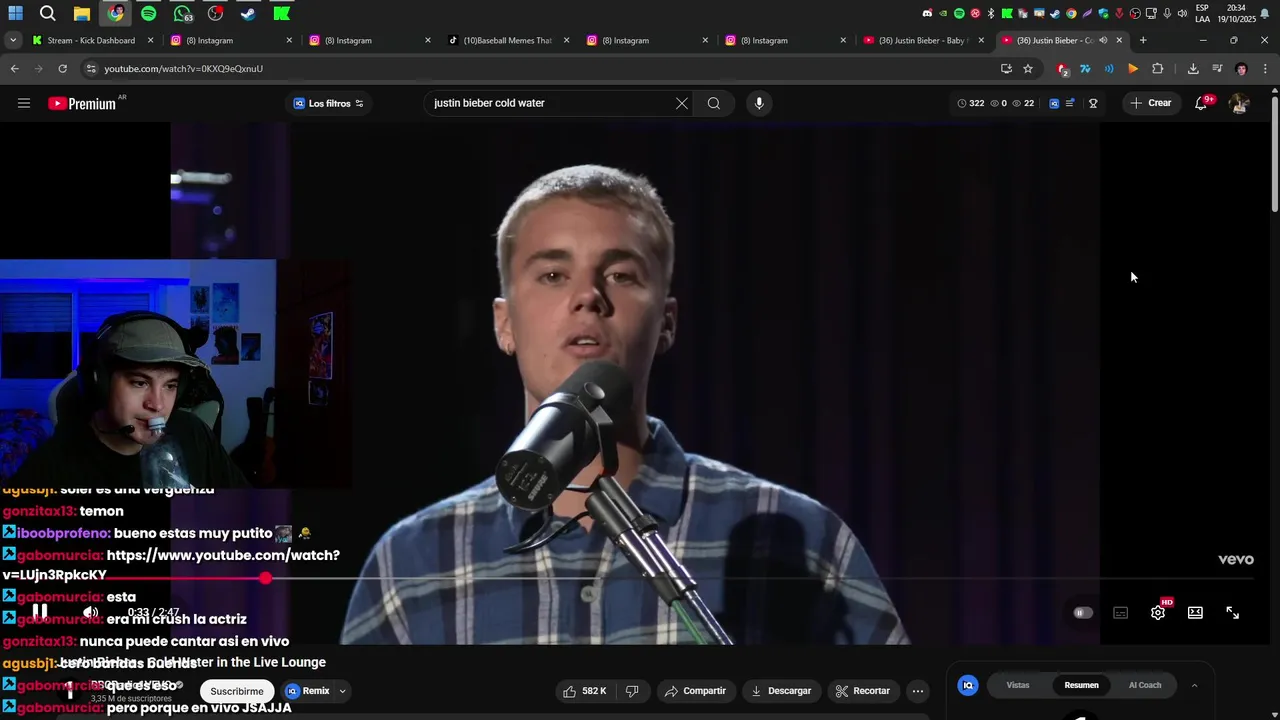Switch to the Vistas tab

1018,685
